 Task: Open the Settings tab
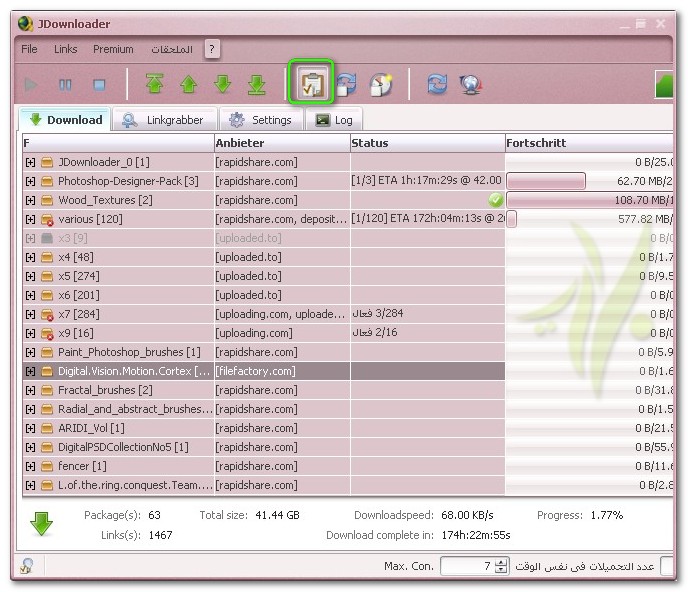tap(262, 120)
